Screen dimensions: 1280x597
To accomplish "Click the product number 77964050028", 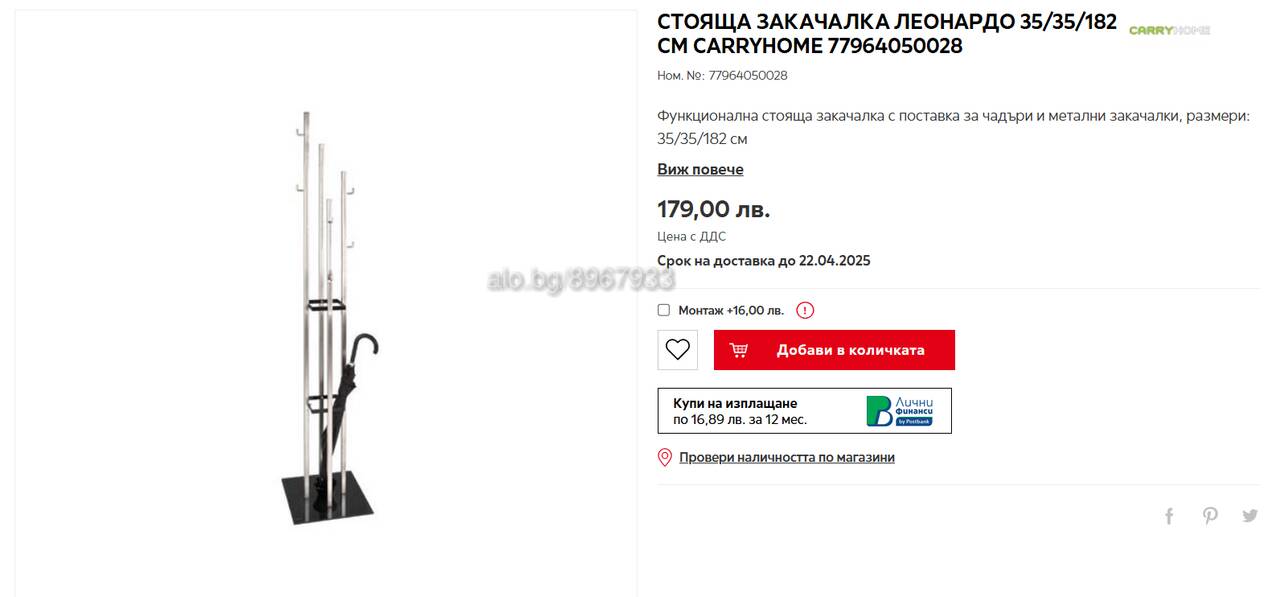I will point(748,75).
